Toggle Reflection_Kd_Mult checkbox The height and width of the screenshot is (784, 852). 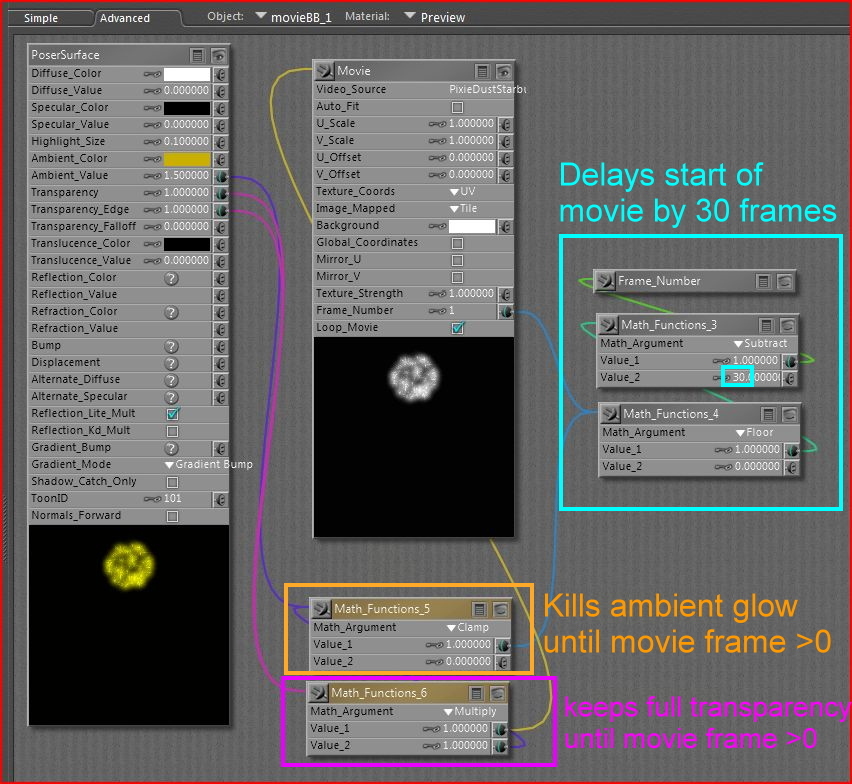[x=173, y=431]
